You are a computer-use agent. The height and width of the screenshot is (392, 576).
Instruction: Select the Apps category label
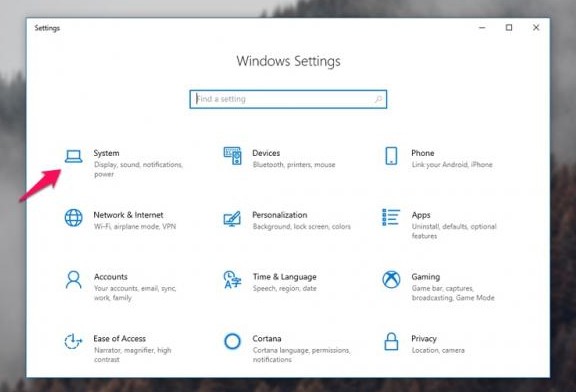coord(421,215)
